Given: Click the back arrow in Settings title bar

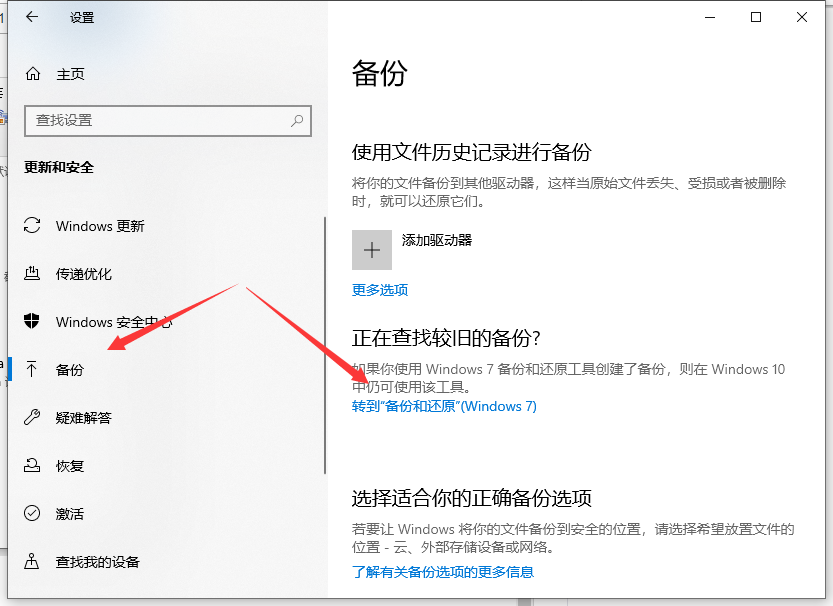Looking at the screenshot, I should tap(32, 17).
